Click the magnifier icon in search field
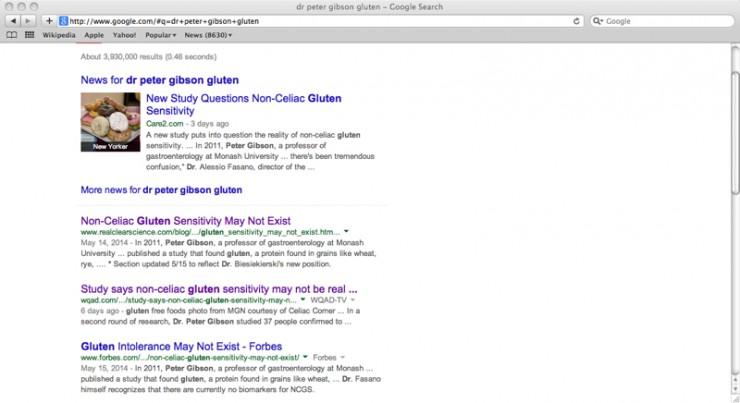 597,21
